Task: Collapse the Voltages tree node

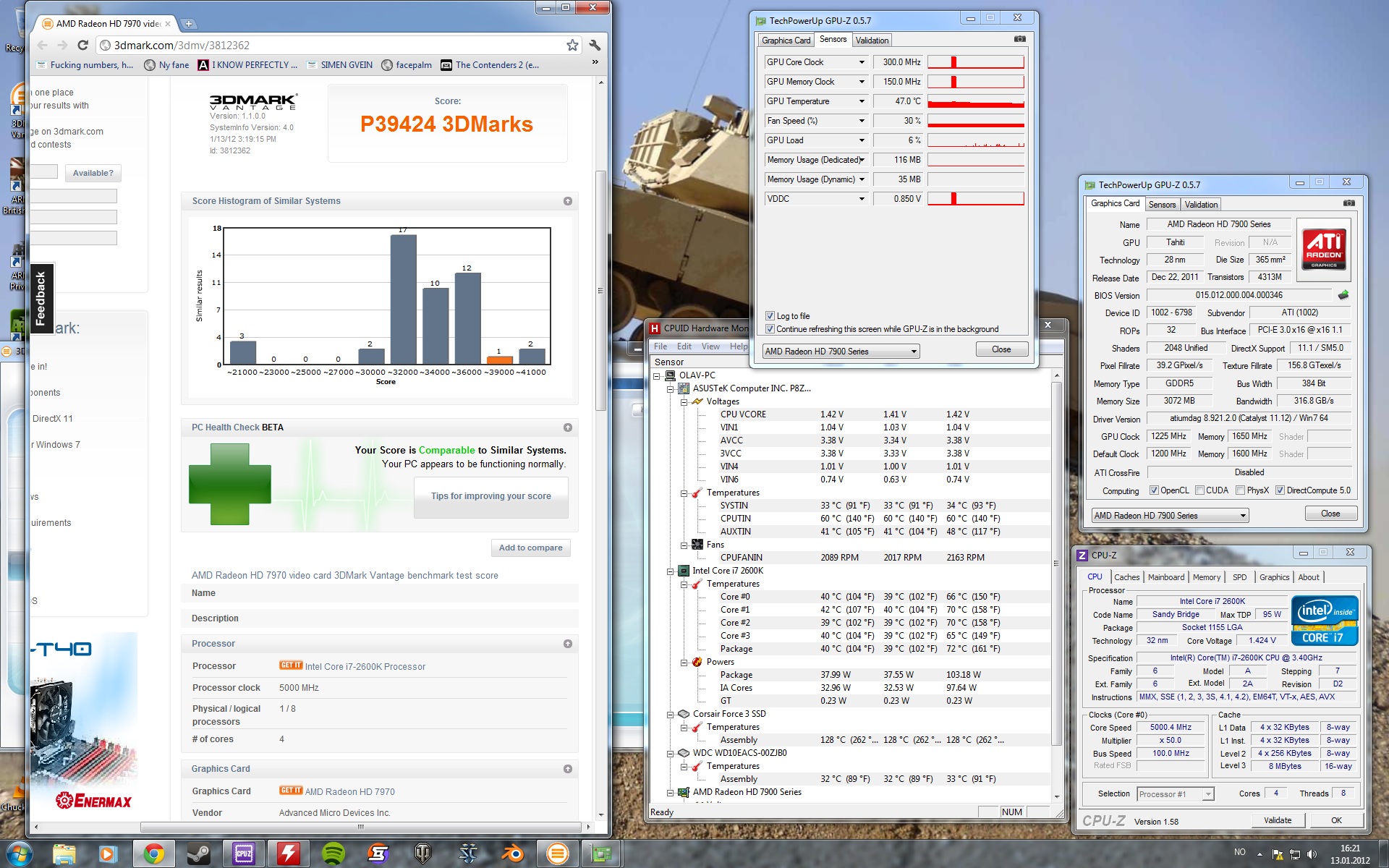Action: click(x=684, y=401)
